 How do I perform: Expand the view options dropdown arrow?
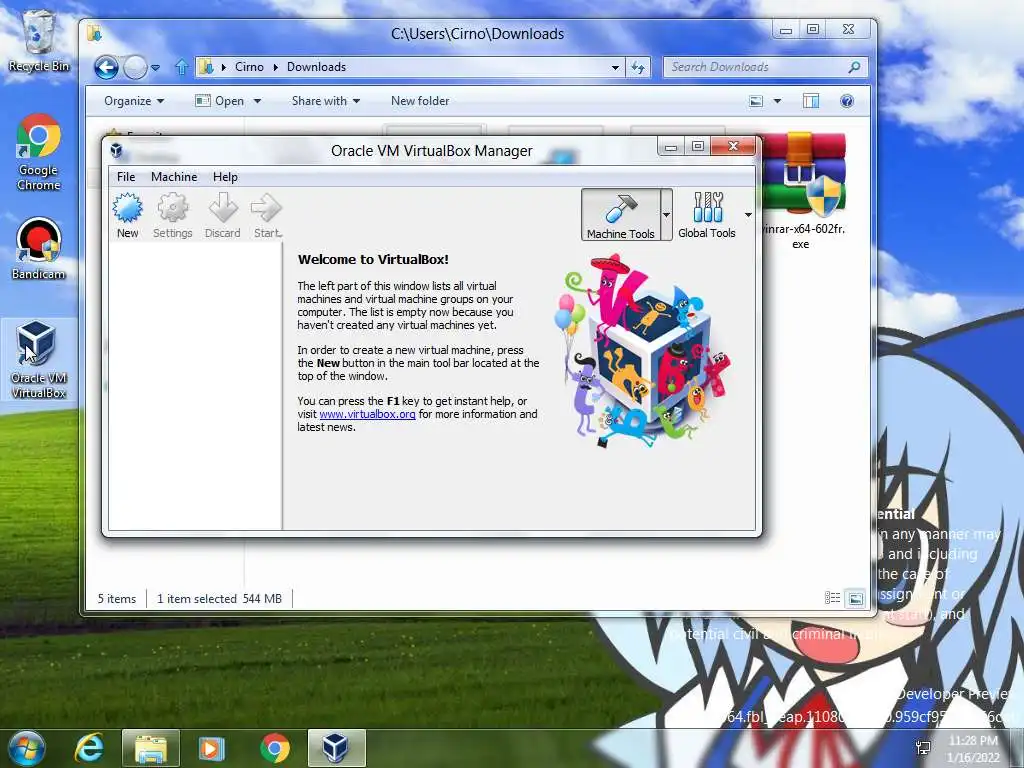coord(777,101)
